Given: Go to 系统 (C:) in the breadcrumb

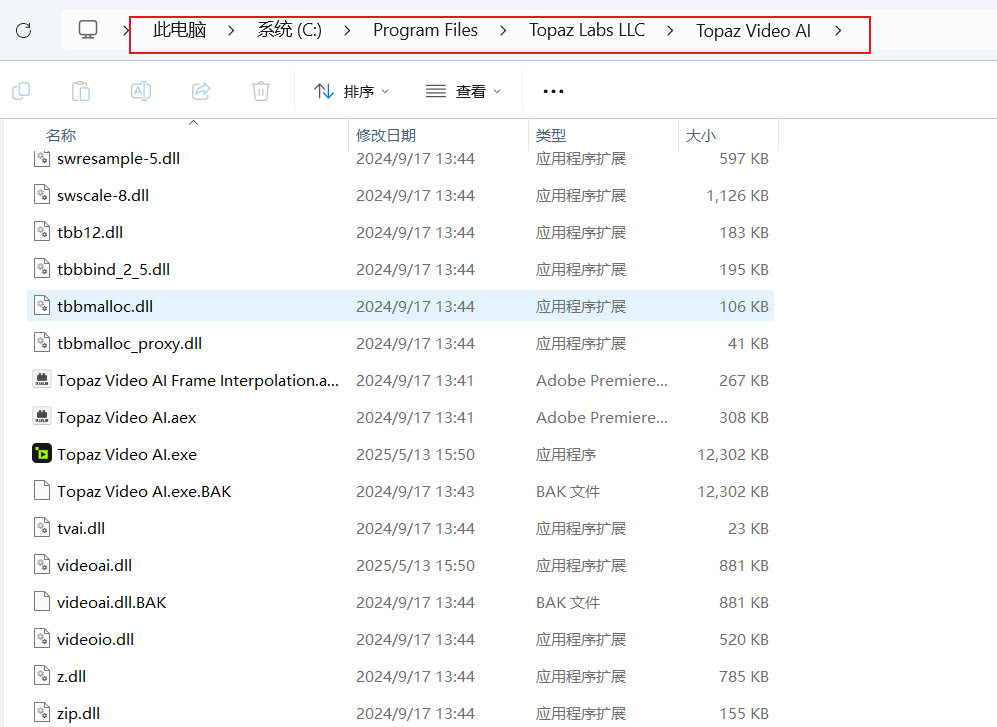Looking at the screenshot, I should [289, 30].
